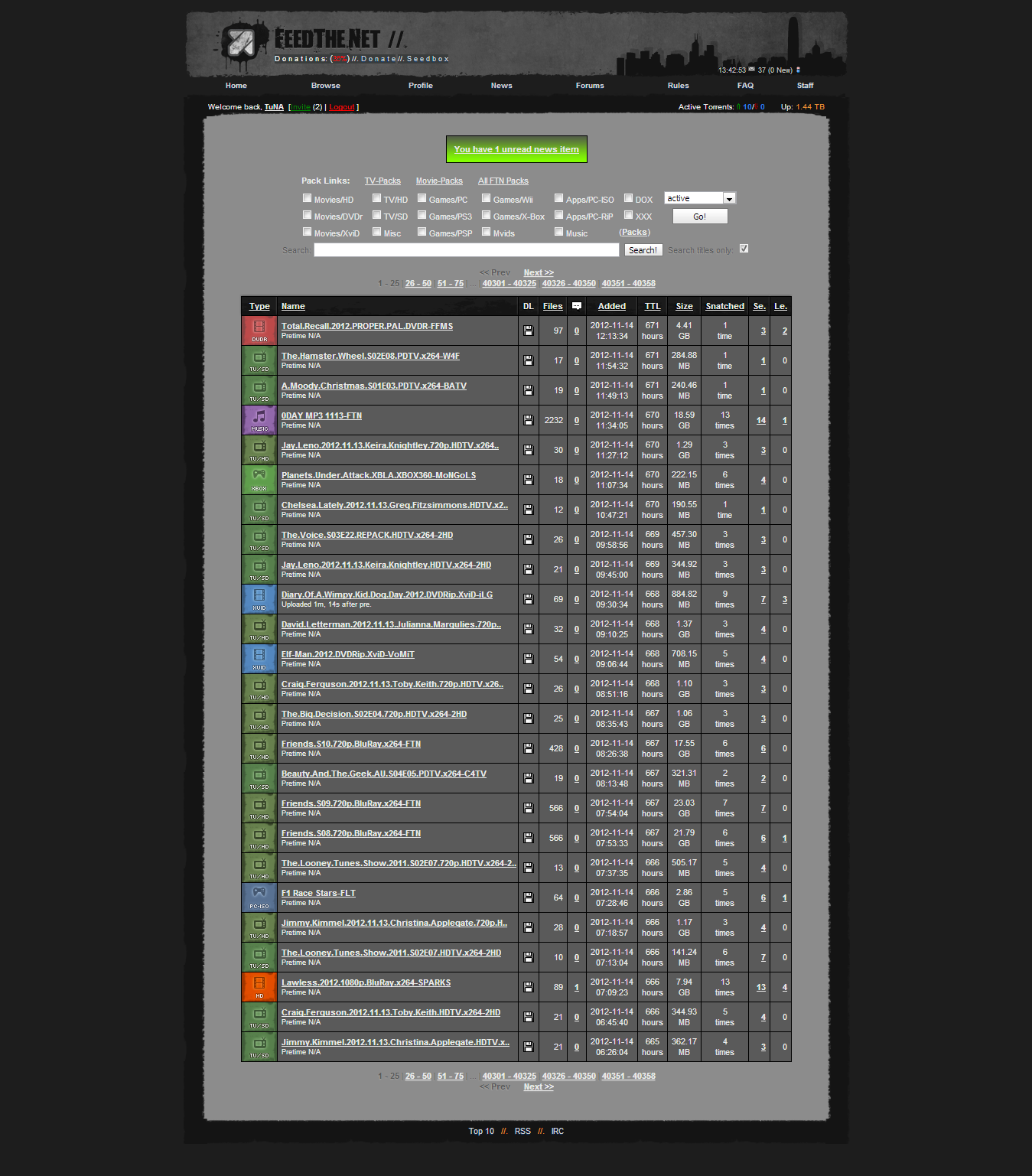Open the IRC footer link
This screenshot has width=1032, height=1176.
(558, 1132)
